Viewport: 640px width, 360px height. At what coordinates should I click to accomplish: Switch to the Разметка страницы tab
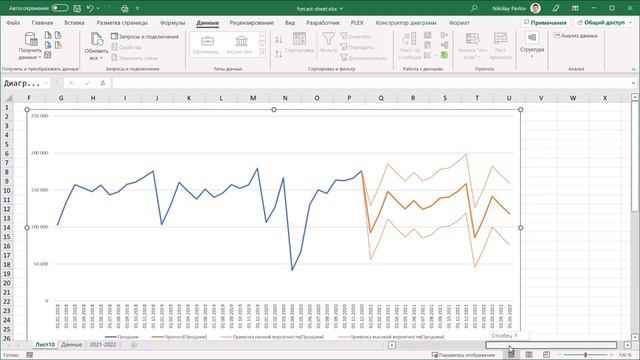(122, 23)
